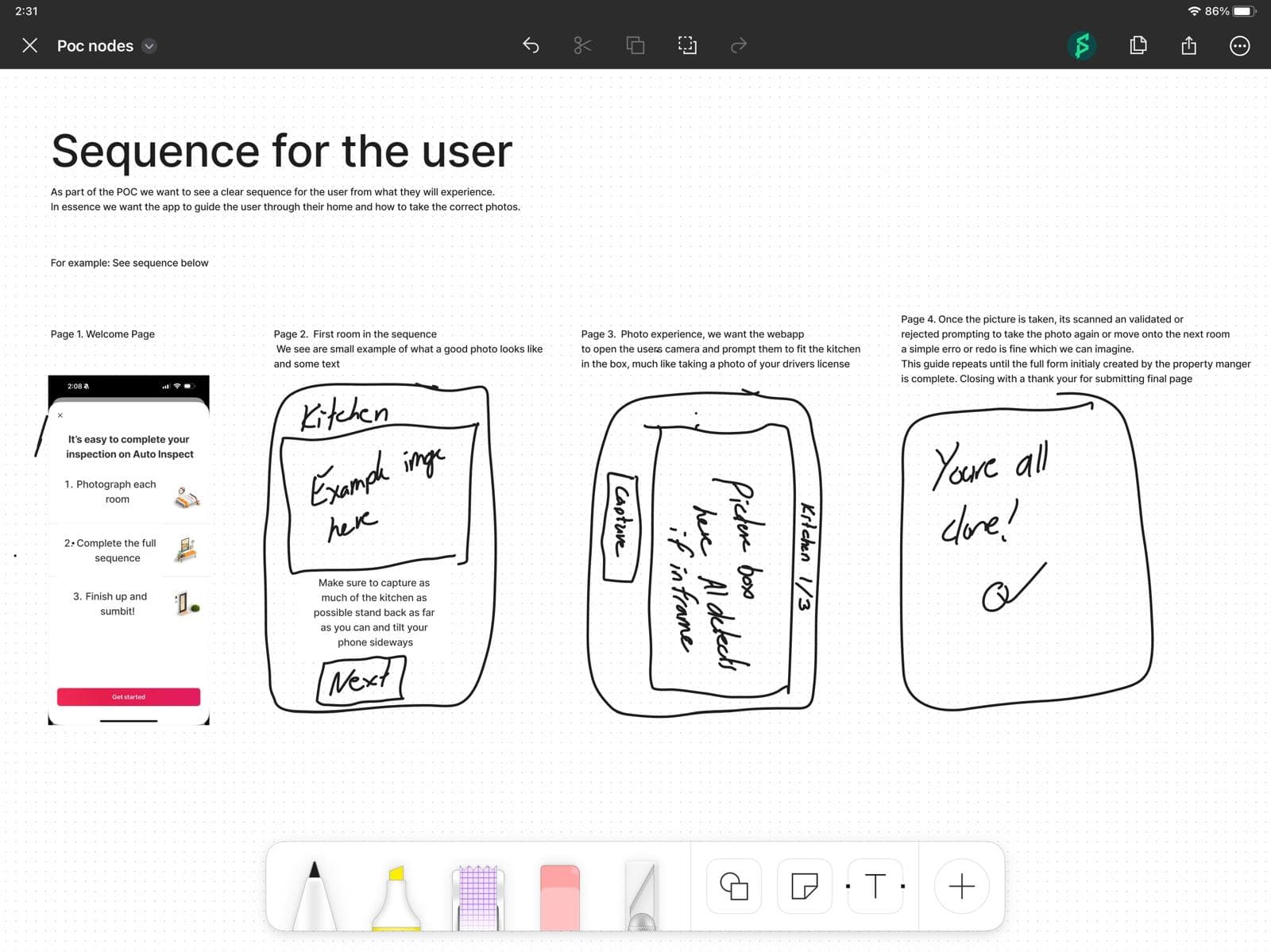Select the Sequence for the user heading
This screenshot has height=952, width=1271.
pos(282,150)
